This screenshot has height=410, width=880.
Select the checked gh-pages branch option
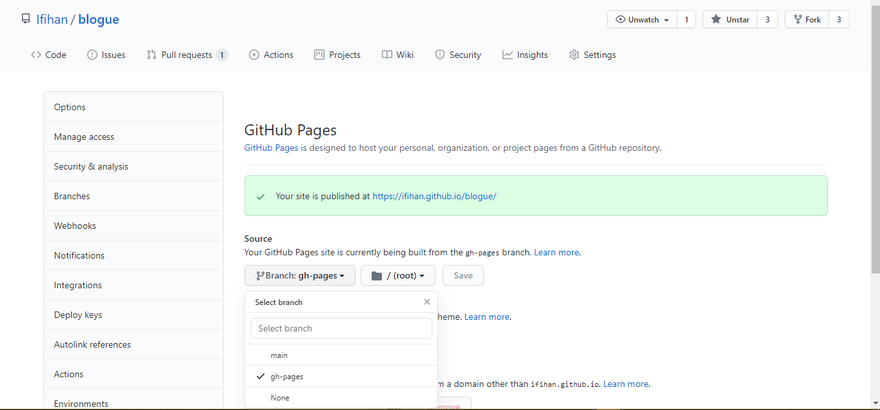tap(286, 376)
